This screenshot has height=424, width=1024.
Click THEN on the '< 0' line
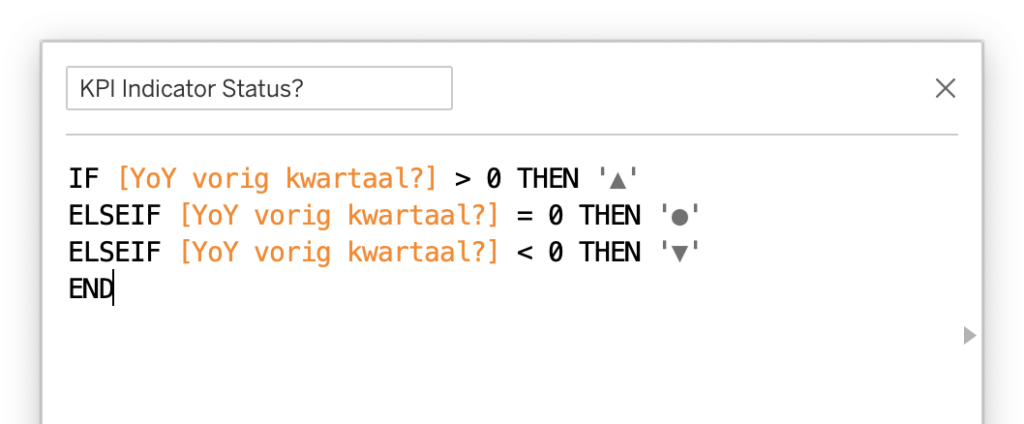[x=610, y=253]
